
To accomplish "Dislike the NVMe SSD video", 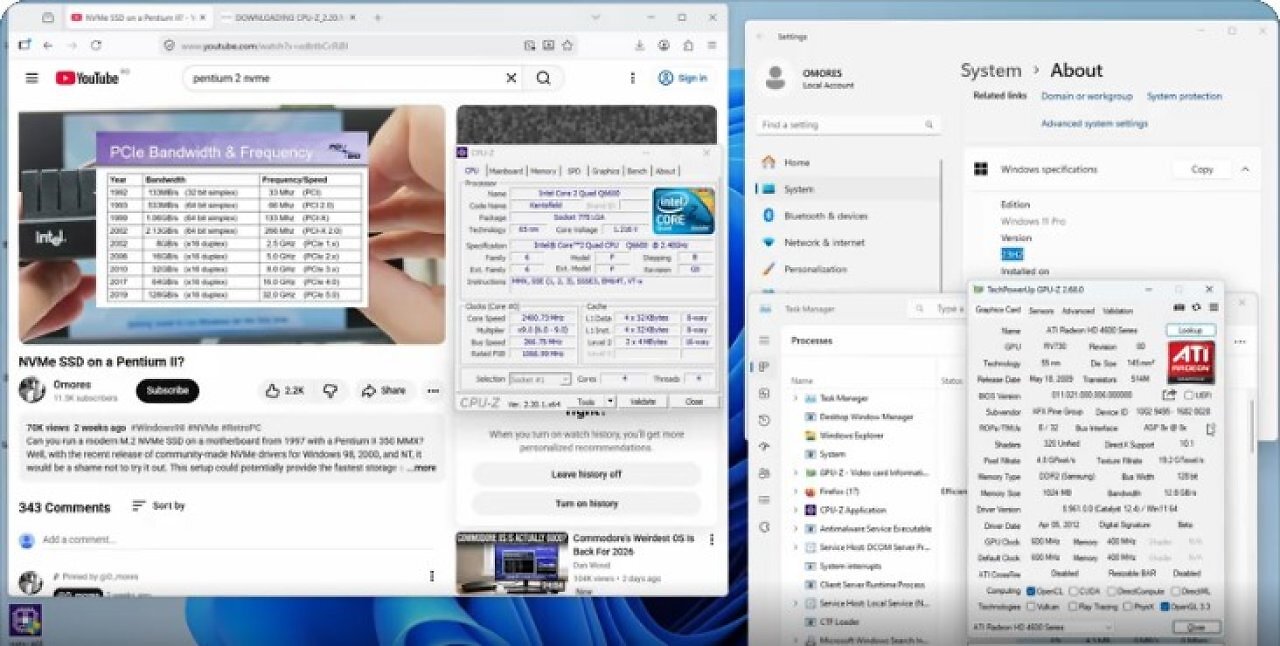I will tap(330, 391).
